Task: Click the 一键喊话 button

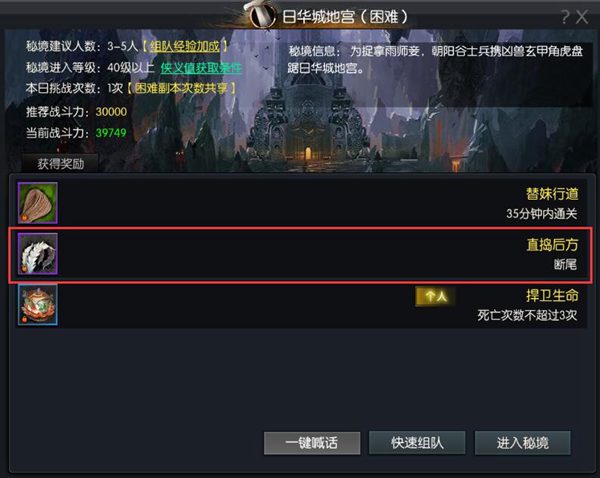Action: coord(312,443)
